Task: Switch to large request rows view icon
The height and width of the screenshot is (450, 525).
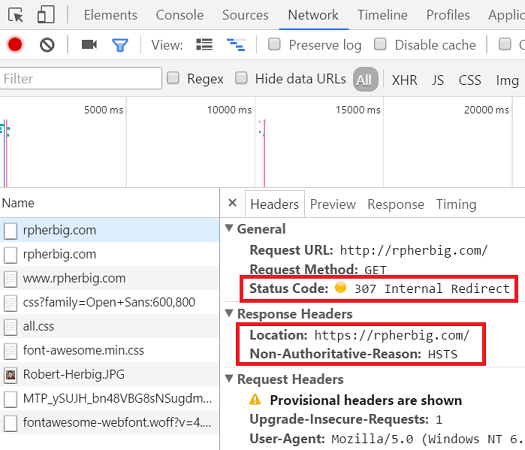Action: click(x=204, y=45)
